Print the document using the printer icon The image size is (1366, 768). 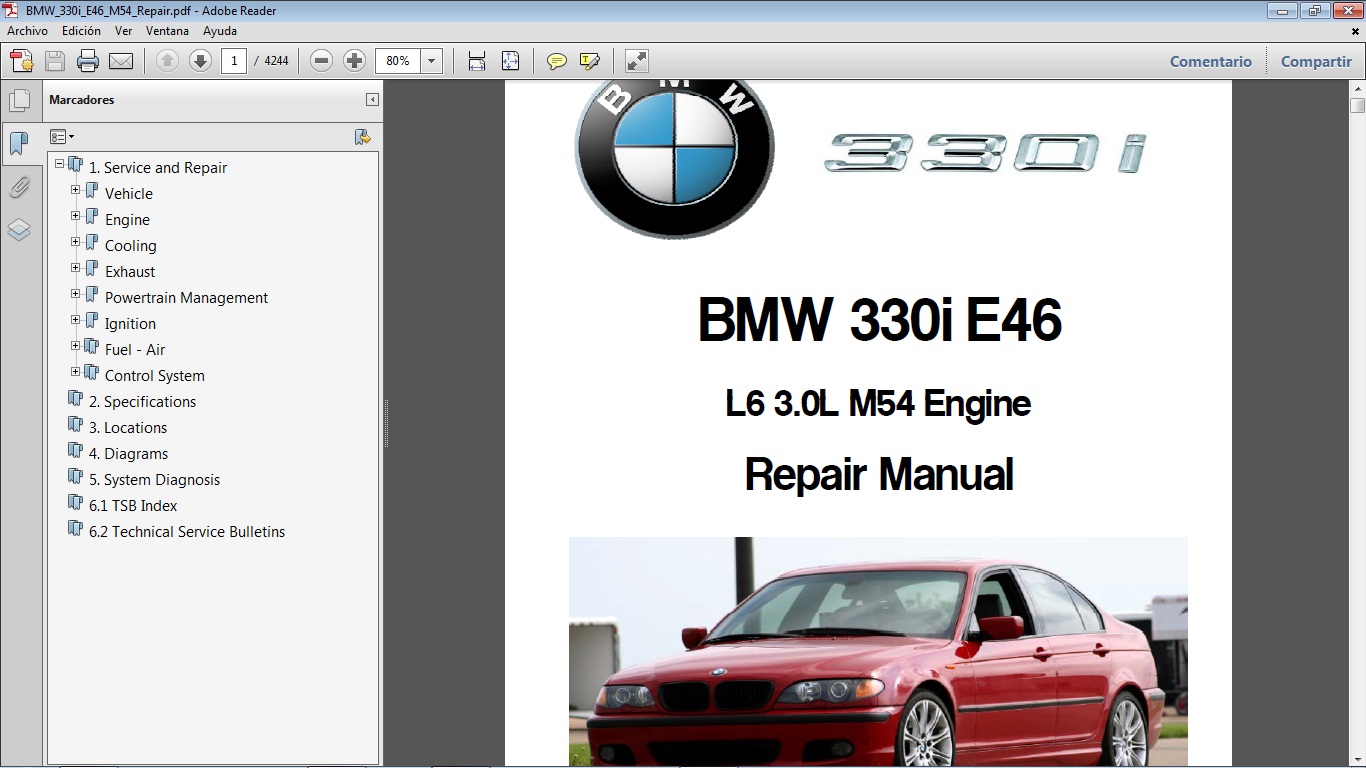point(88,61)
